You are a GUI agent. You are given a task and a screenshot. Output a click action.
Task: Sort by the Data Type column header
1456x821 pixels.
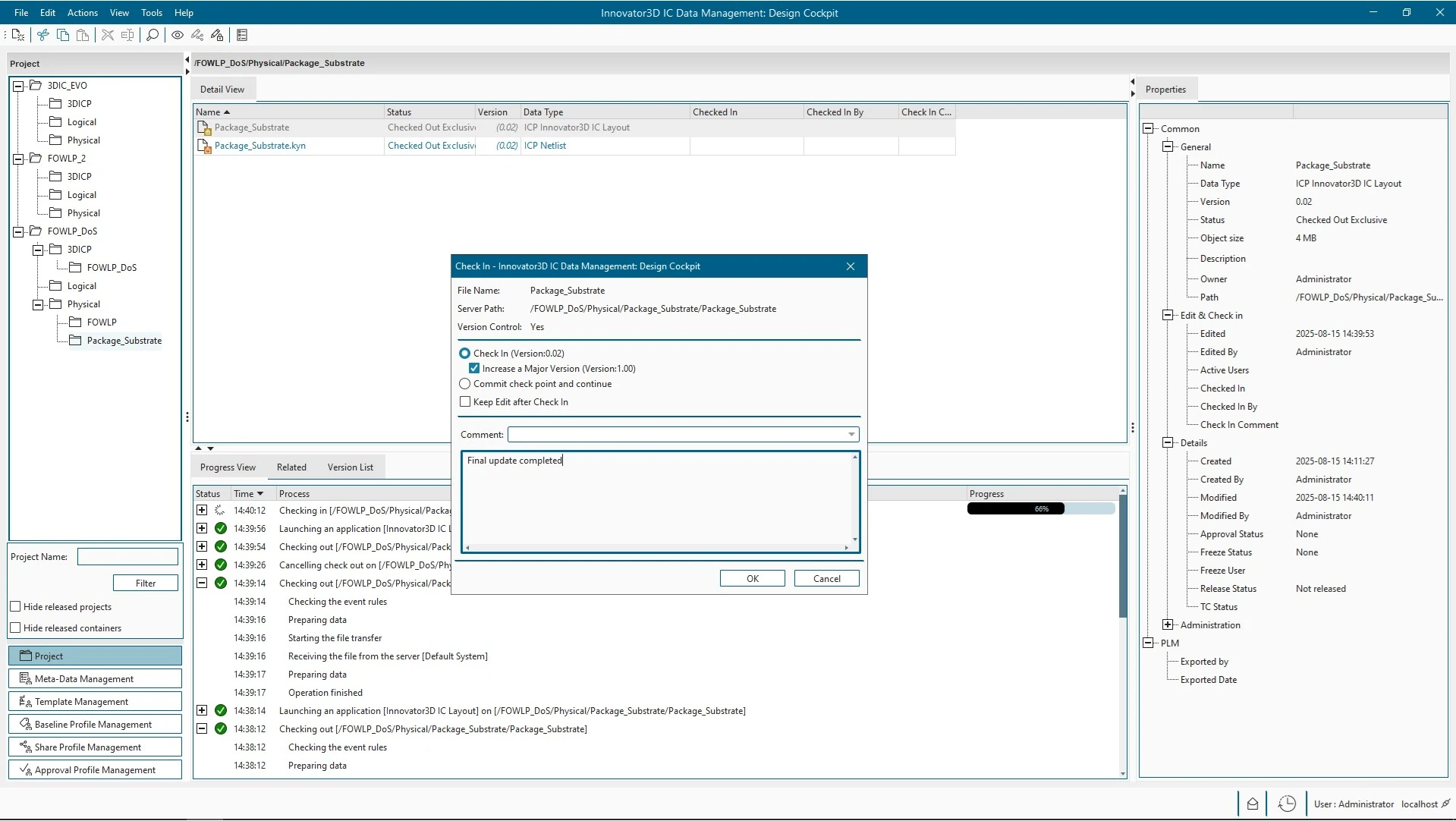605,112
